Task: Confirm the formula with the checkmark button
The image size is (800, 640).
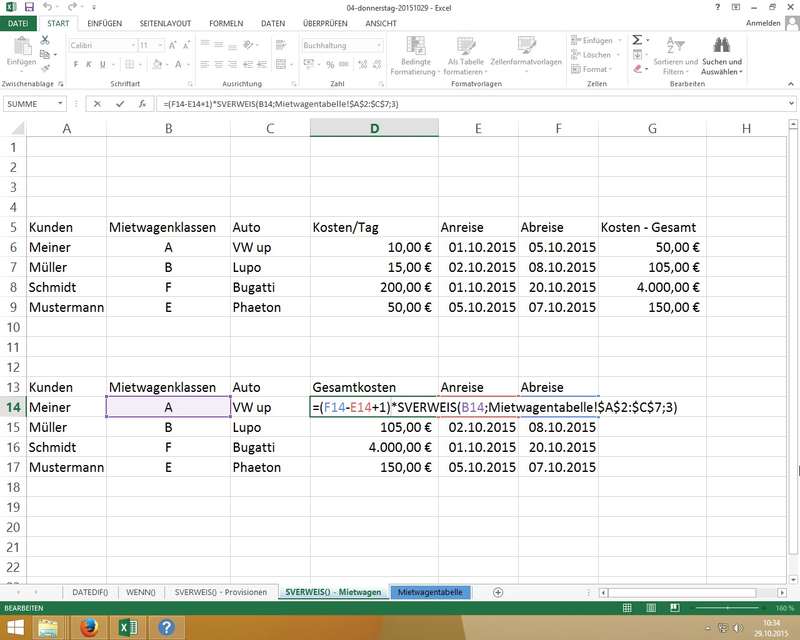Action: click(120, 103)
